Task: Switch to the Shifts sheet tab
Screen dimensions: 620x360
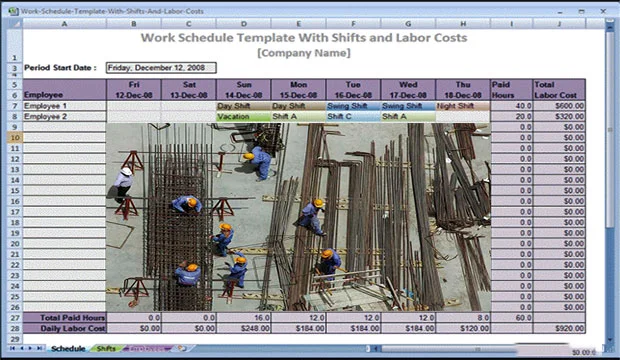Action: pos(106,348)
